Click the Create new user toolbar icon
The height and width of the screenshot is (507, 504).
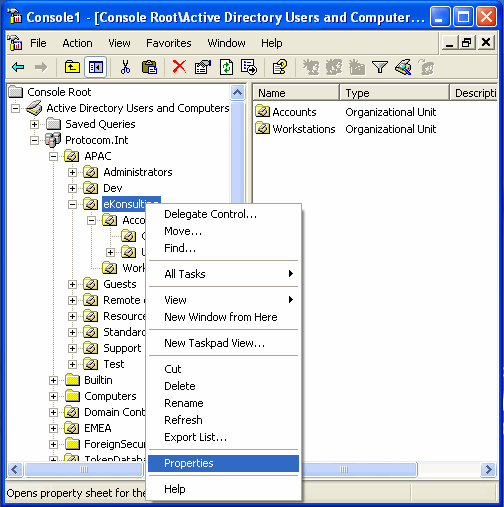coord(311,67)
